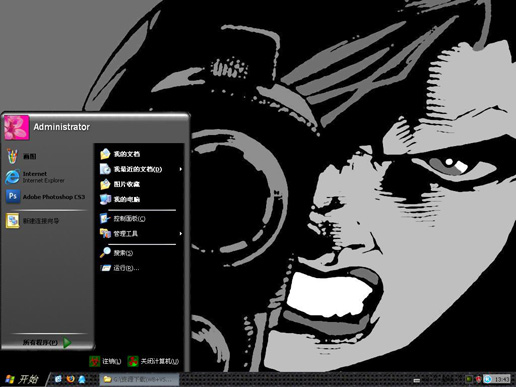
Task: Expand 管理工具 (Administrative Tools) submenu arrow
Action: pos(180,234)
